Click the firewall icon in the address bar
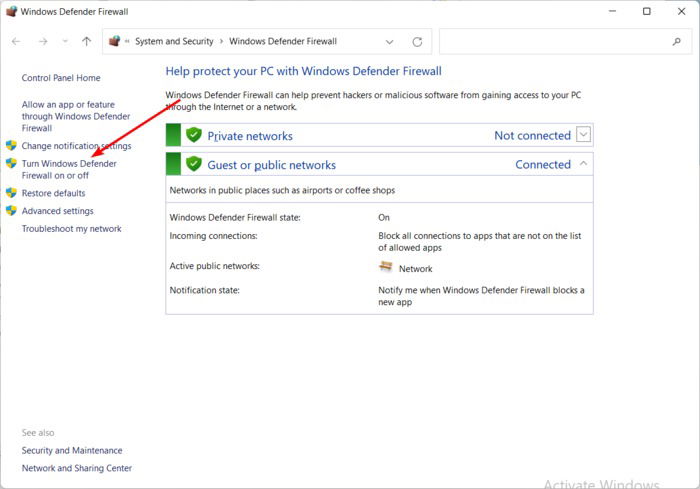The image size is (700, 489). pyautogui.click(x=115, y=41)
